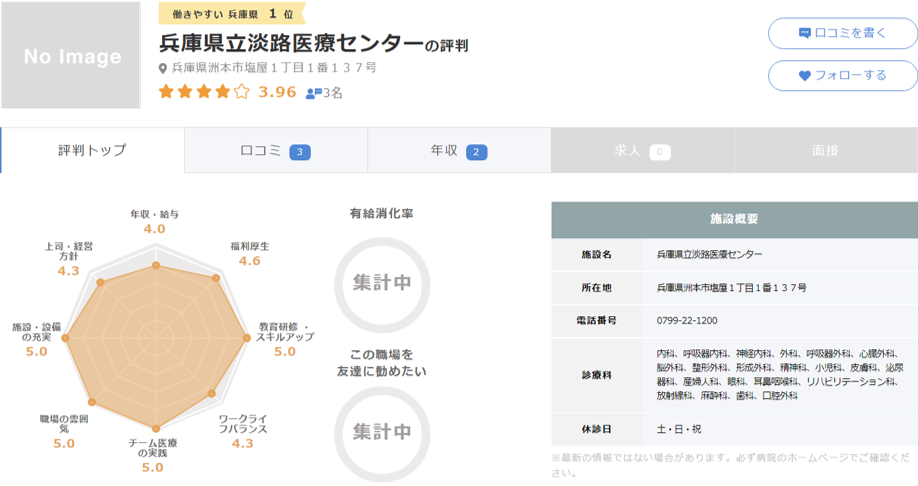918x486 pixels.
Task: Click the 施設・設備の充実 5.0 label
Action: [36, 340]
